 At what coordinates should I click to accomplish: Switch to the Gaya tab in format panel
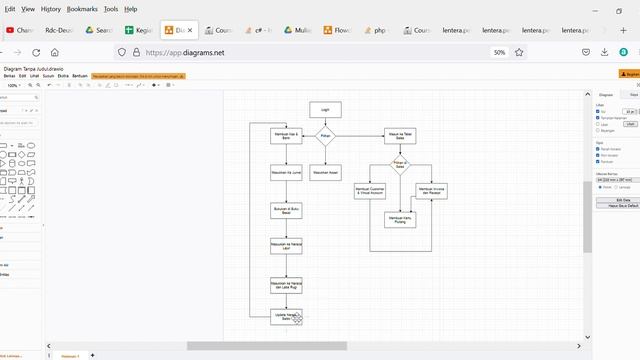(x=632, y=95)
